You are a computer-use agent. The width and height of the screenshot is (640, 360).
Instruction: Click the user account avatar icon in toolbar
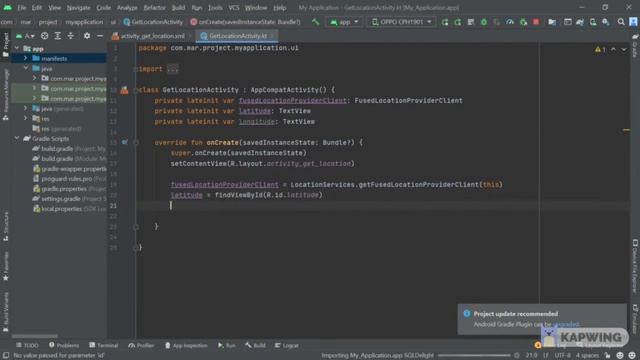(633, 22)
